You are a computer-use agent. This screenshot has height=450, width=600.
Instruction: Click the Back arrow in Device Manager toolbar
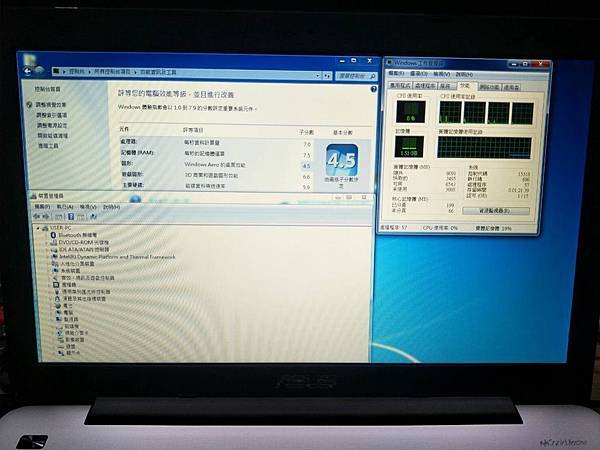(37, 217)
